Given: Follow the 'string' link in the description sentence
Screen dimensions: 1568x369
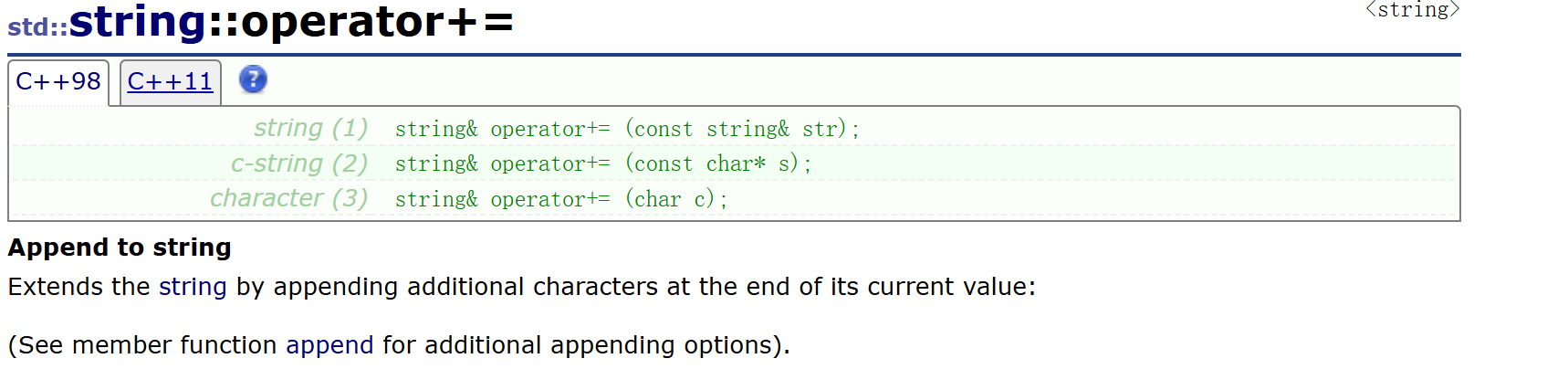Looking at the screenshot, I should 193,287.
